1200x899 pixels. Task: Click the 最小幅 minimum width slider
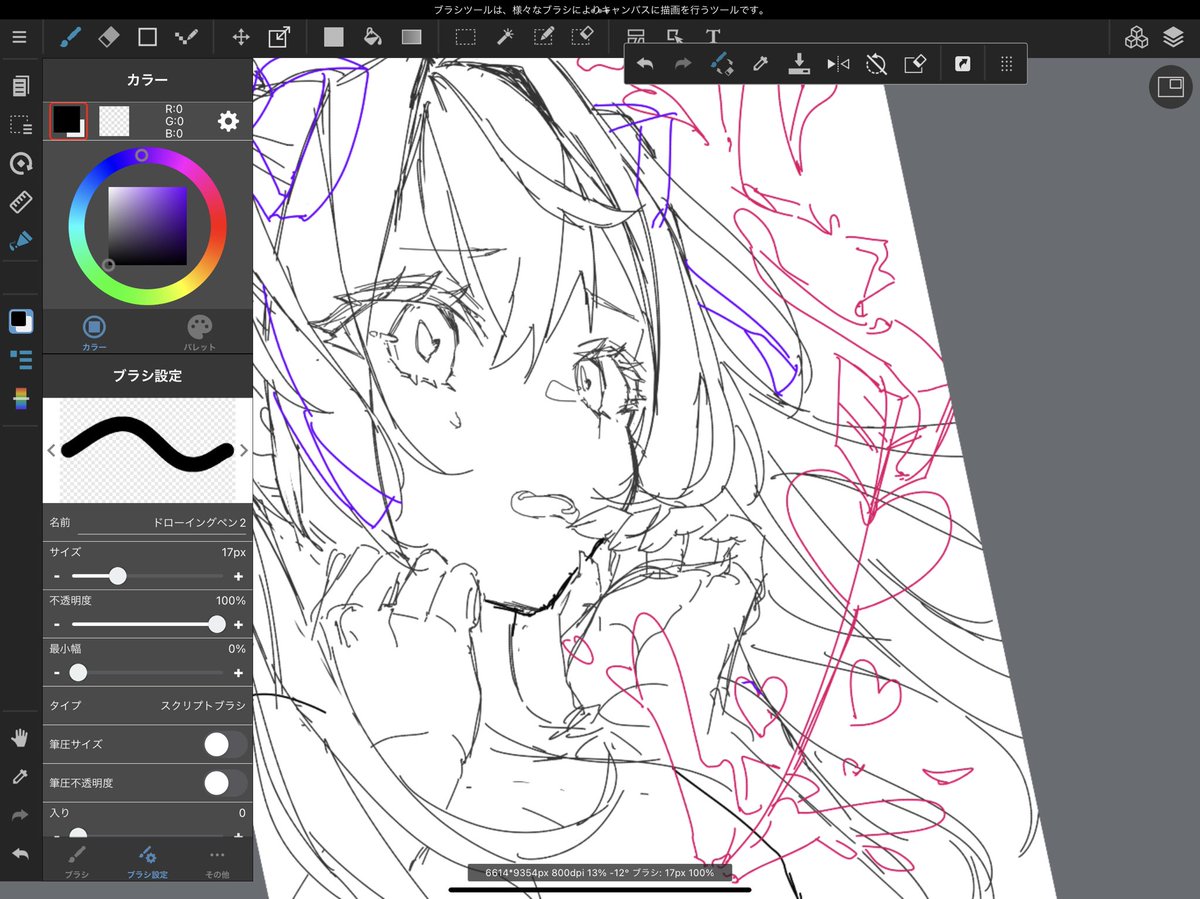(x=147, y=673)
